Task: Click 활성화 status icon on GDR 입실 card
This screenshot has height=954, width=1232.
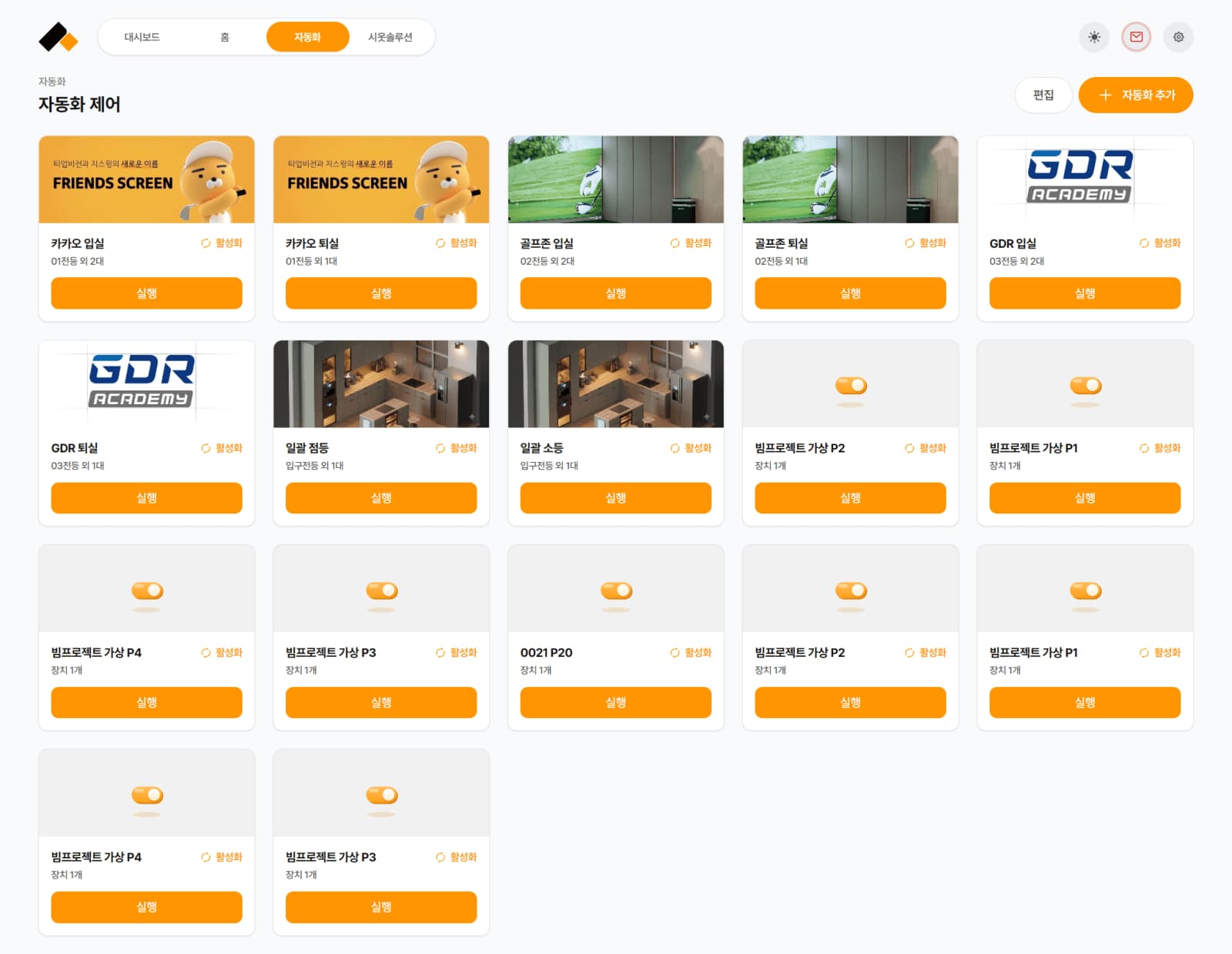Action: (1144, 243)
